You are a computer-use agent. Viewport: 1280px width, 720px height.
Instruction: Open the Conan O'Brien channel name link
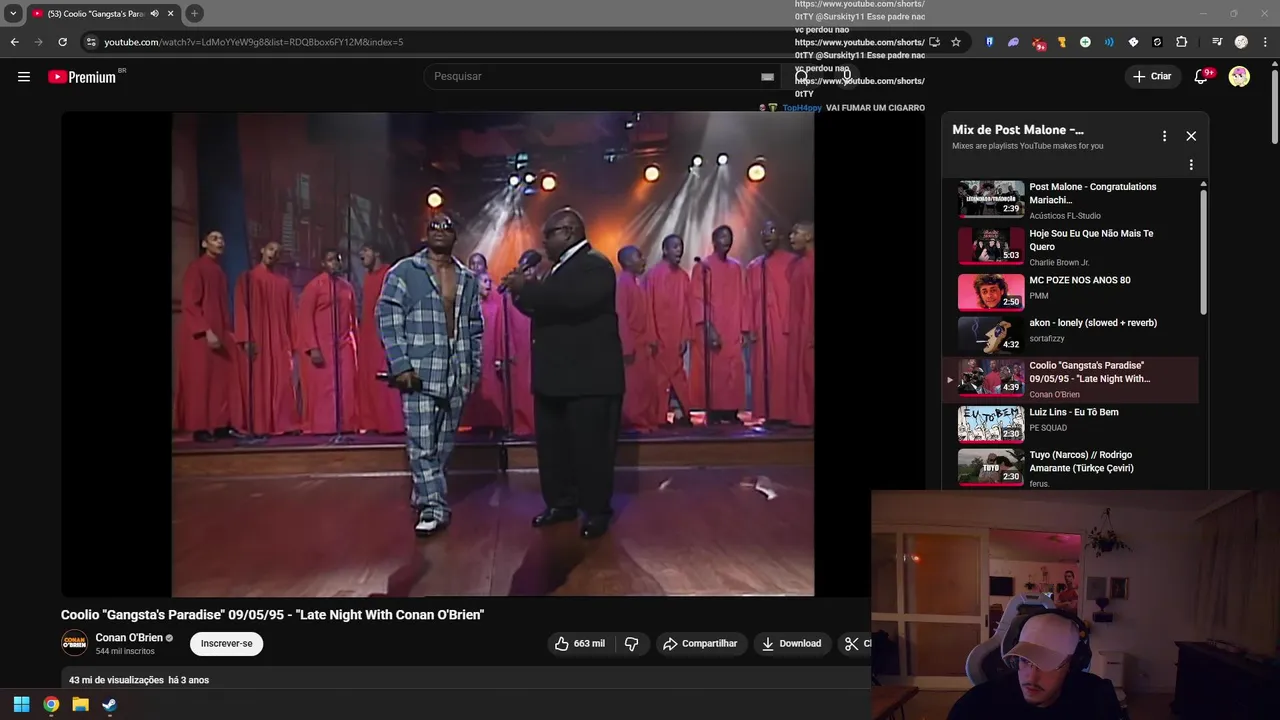point(129,637)
